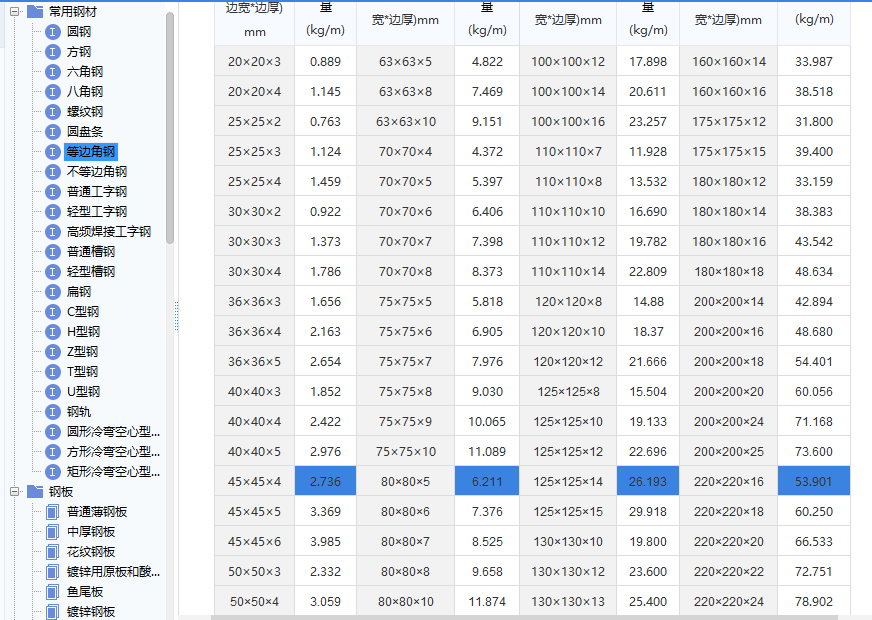Click the cell 63×63×10
This screenshot has width=872, height=620.
(405, 121)
